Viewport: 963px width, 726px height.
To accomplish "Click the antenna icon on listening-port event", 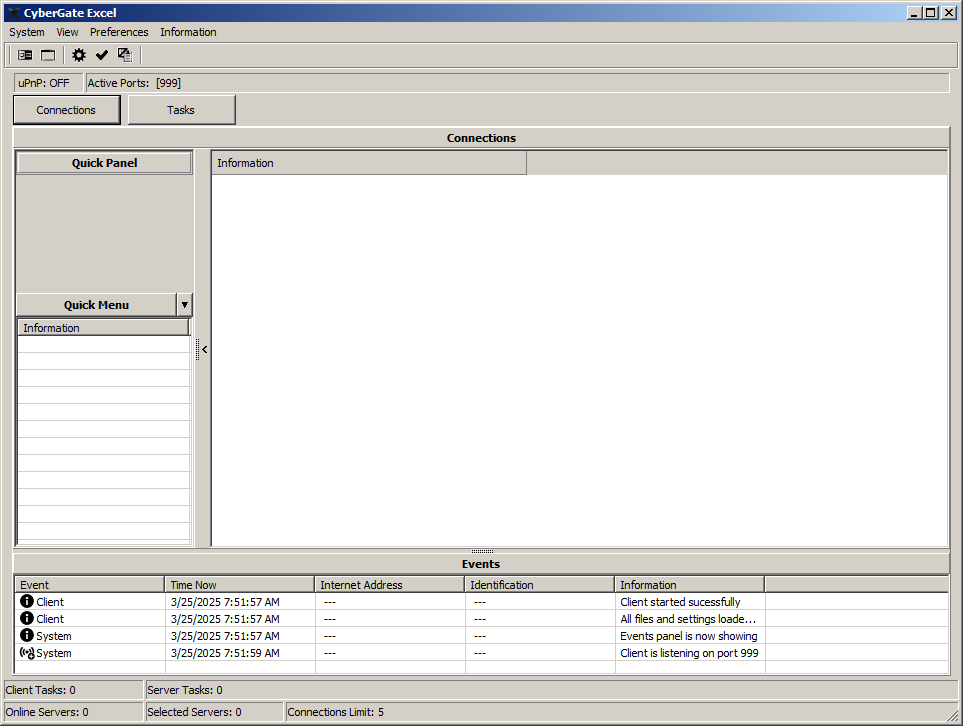I will click(x=27, y=653).
